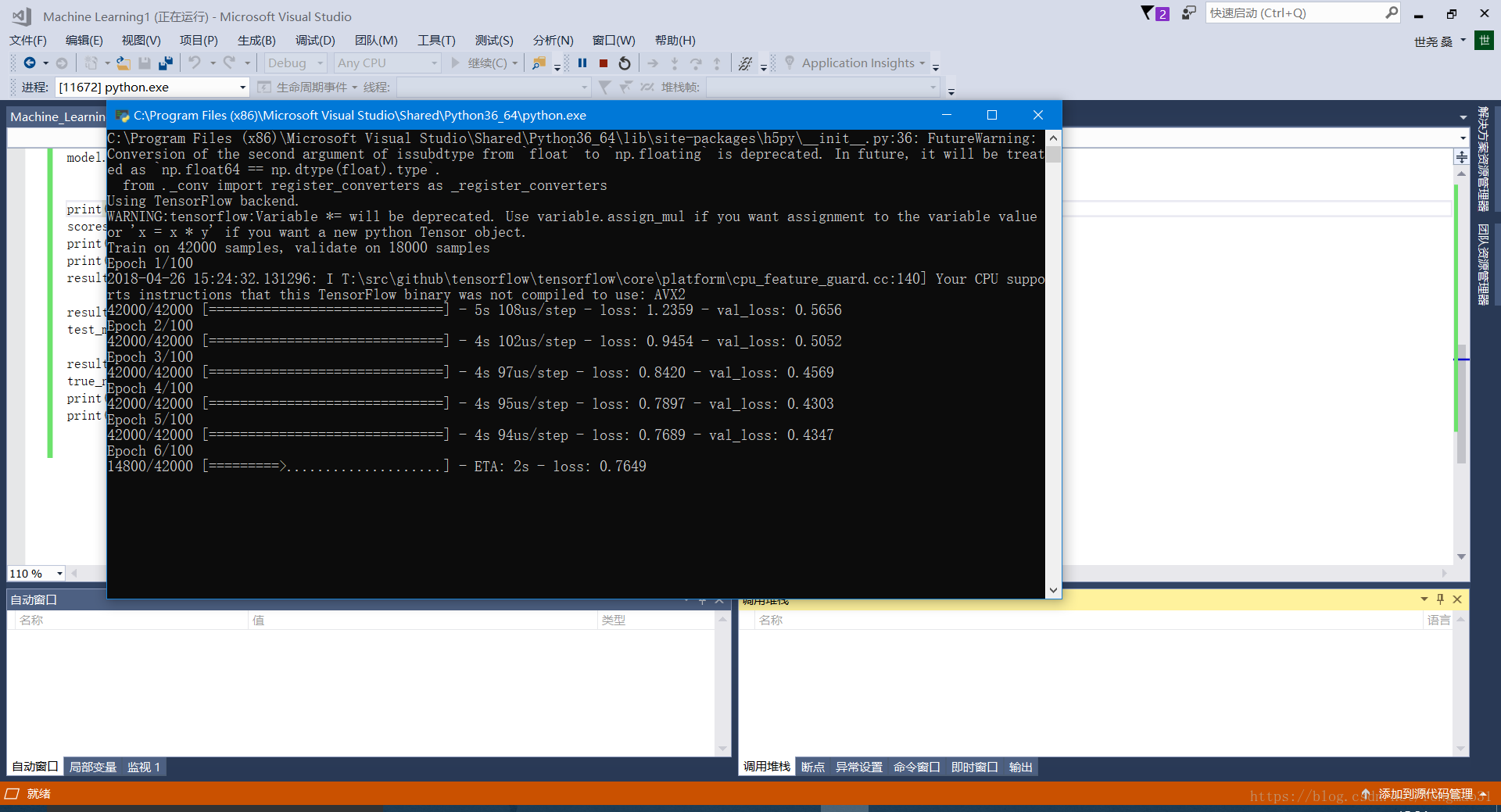
Task: Click the Navigate Forward arrow icon
Action: (x=62, y=63)
